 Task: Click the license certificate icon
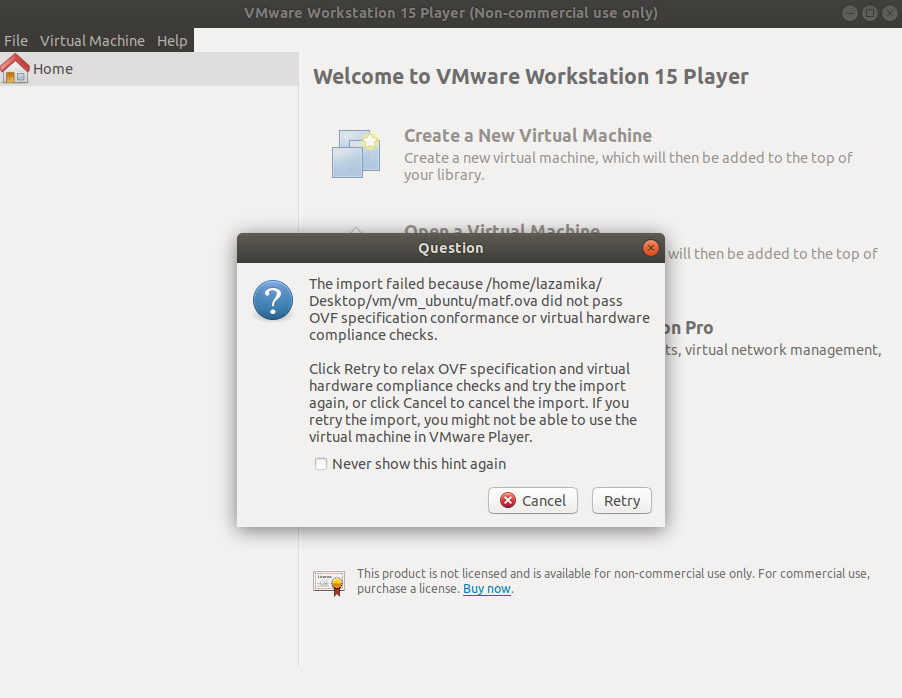coord(329,582)
